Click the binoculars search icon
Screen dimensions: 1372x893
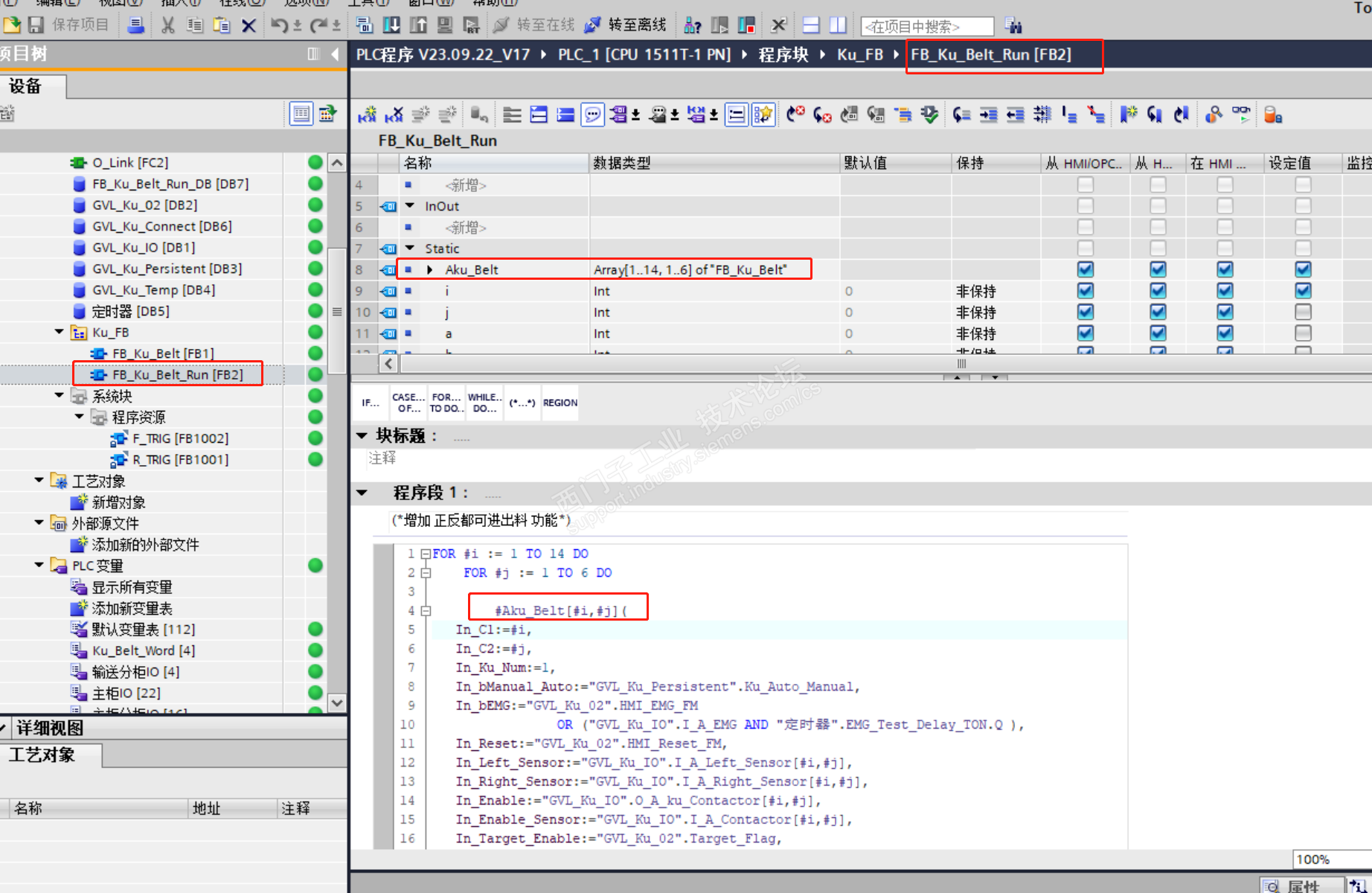pos(1013,25)
